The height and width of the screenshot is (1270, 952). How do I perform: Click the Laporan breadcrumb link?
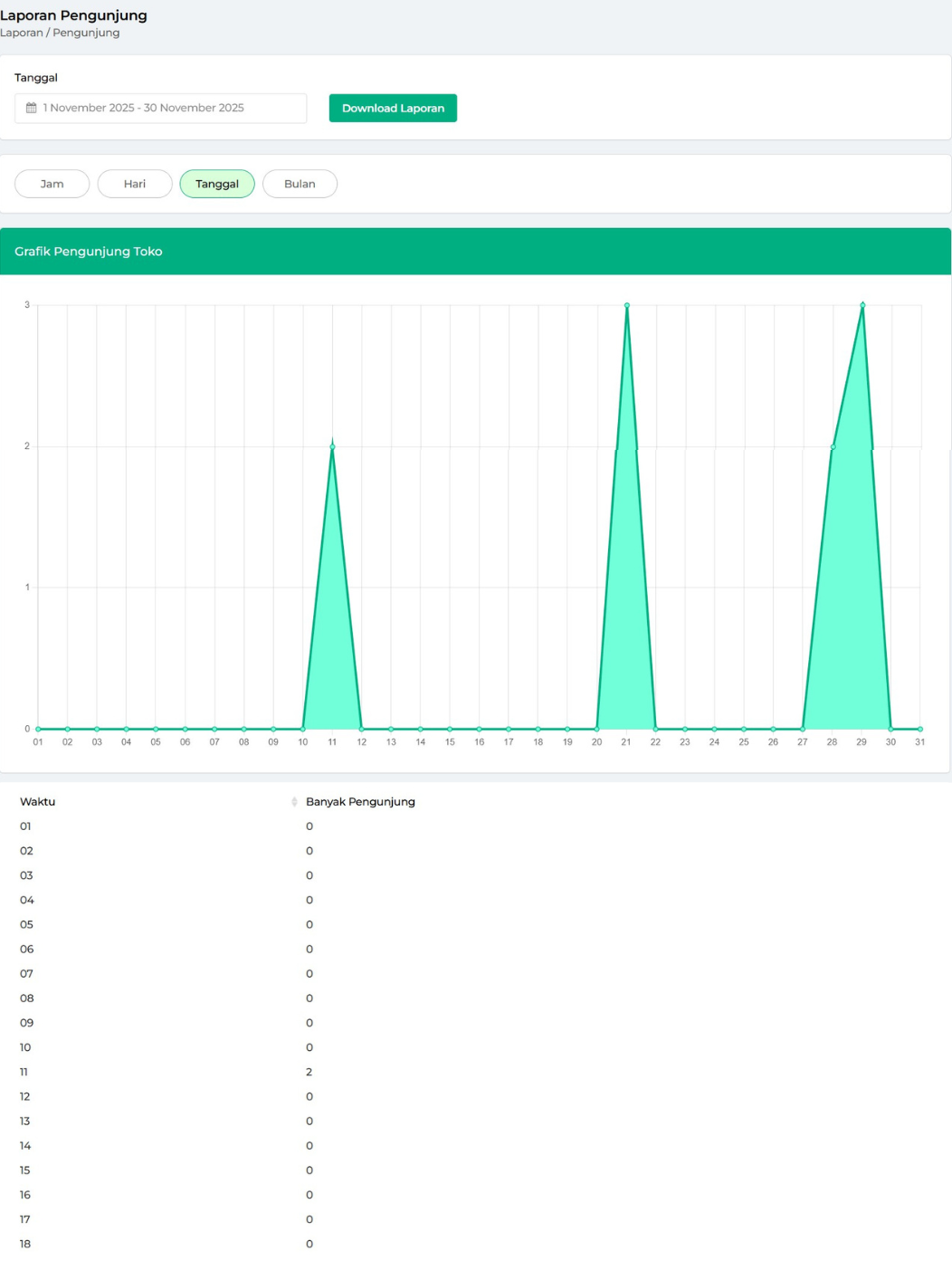click(x=21, y=33)
